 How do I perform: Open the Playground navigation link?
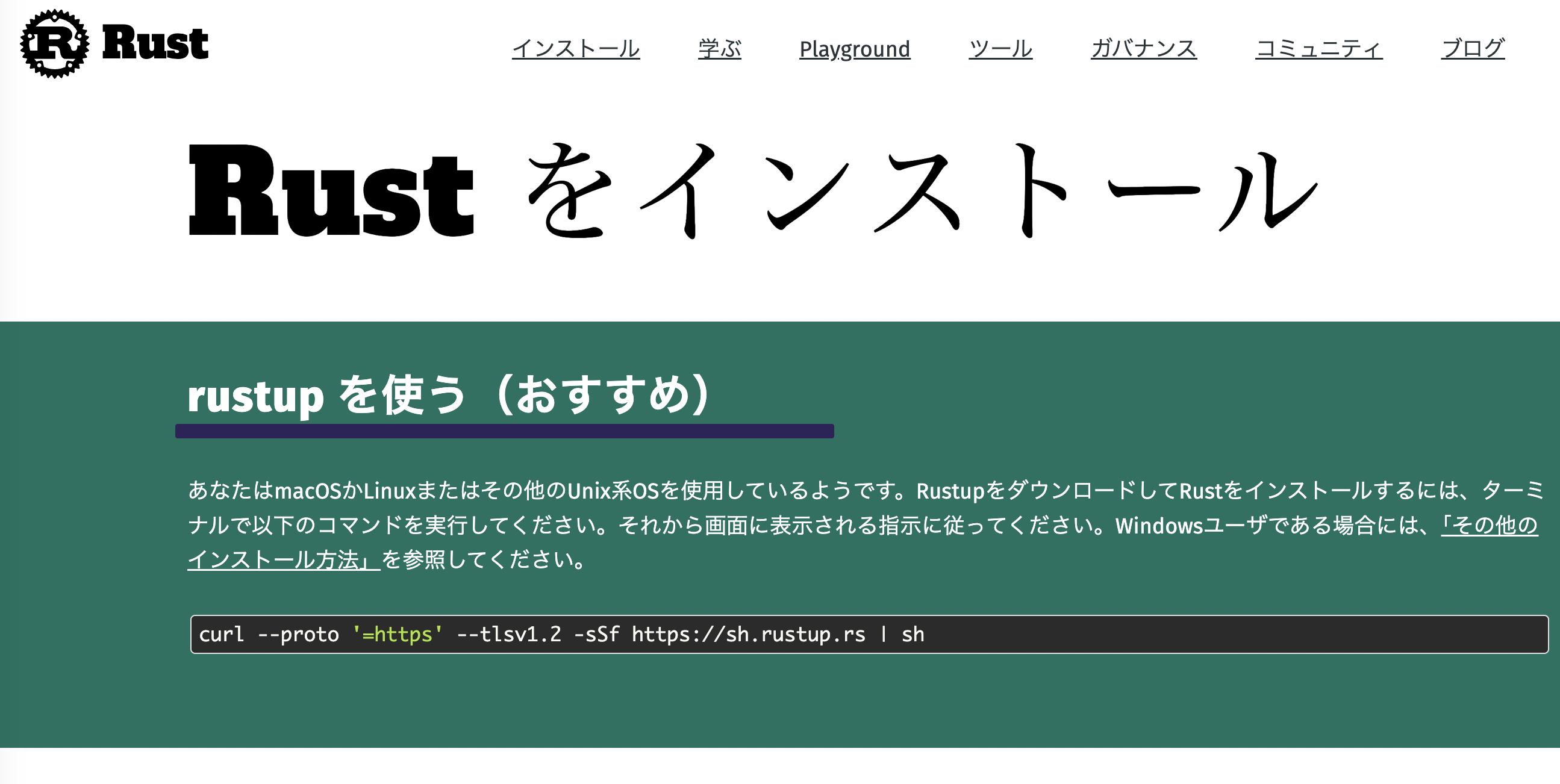click(x=855, y=48)
